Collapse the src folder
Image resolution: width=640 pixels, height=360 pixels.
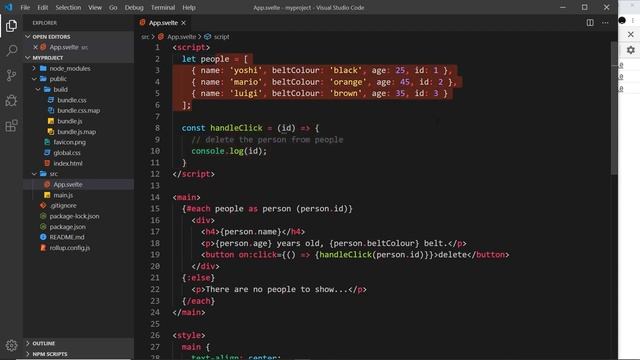tap(53, 174)
